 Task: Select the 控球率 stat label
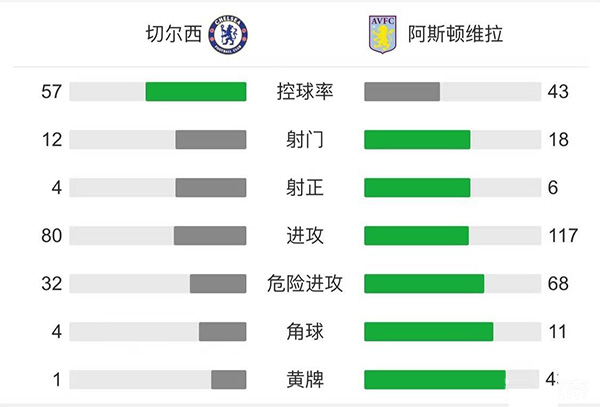pyautogui.click(x=305, y=92)
